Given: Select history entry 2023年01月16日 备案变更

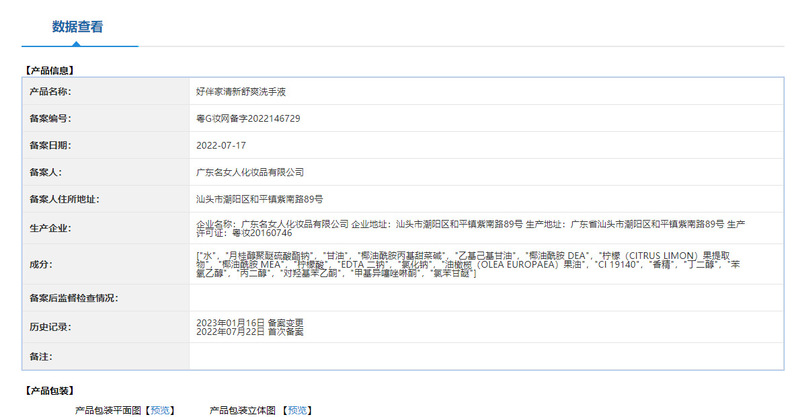Looking at the screenshot, I should point(249,323).
